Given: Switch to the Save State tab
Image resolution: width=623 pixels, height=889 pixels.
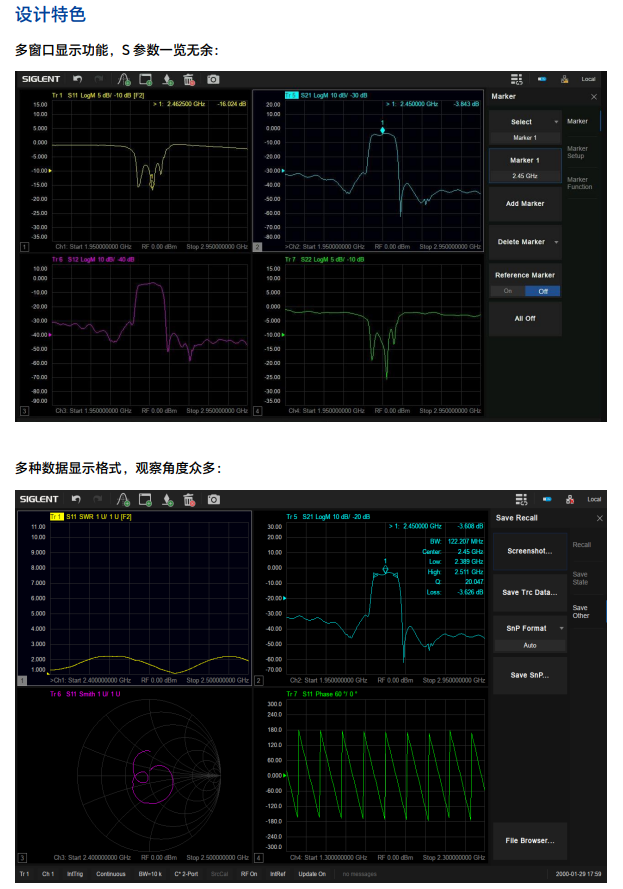Looking at the screenshot, I should click(580, 578).
